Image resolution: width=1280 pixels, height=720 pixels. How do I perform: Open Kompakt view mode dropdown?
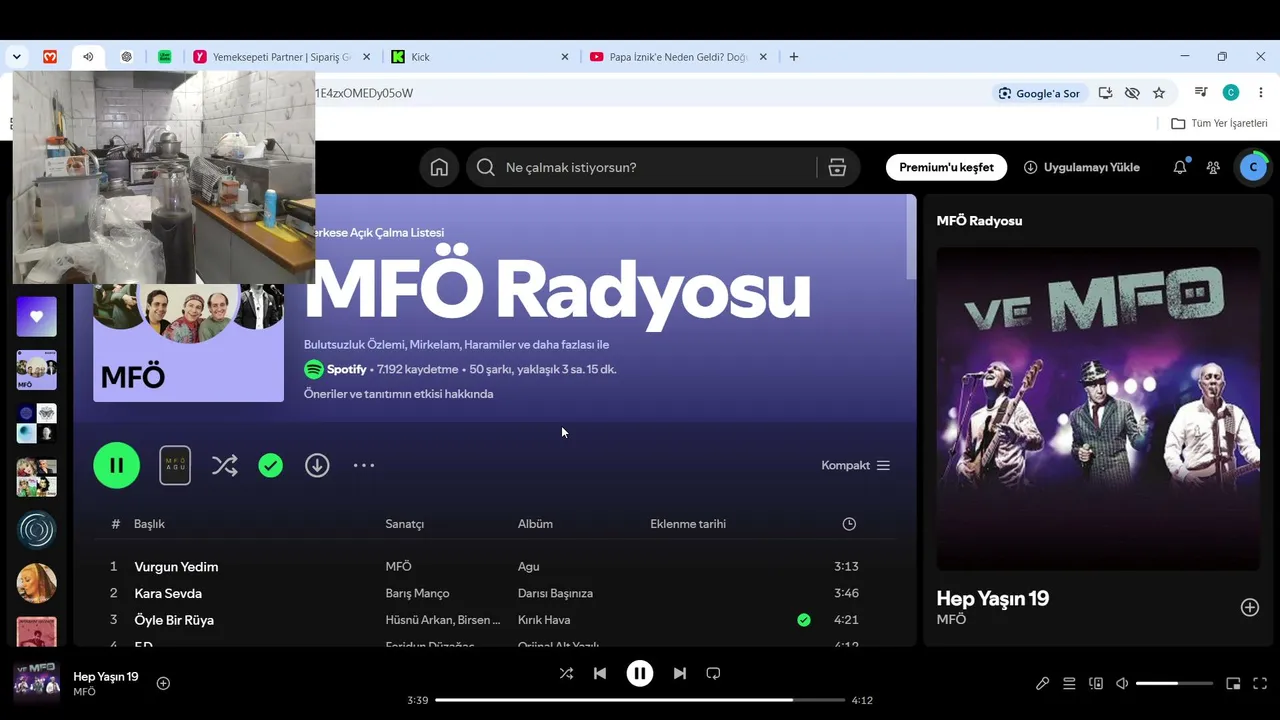(x=856, y=465)
